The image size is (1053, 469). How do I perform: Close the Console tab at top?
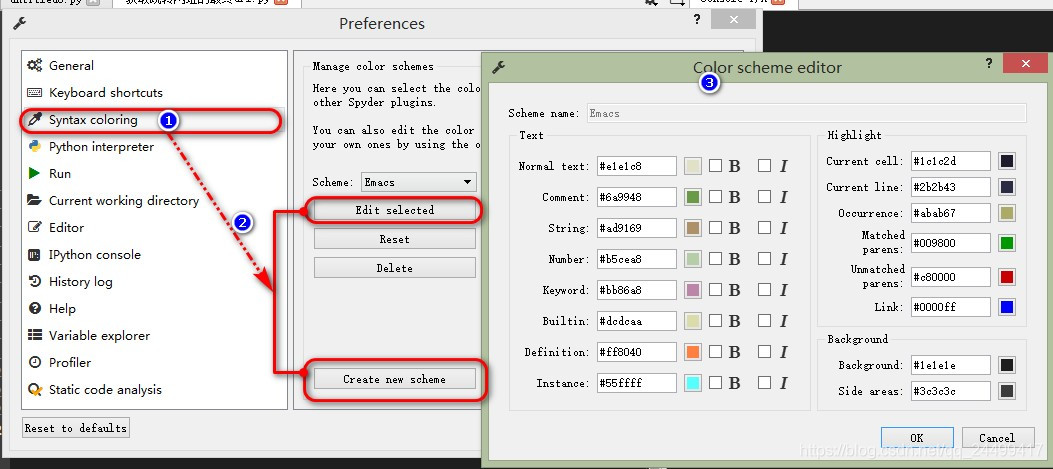[x=777, y=2]
